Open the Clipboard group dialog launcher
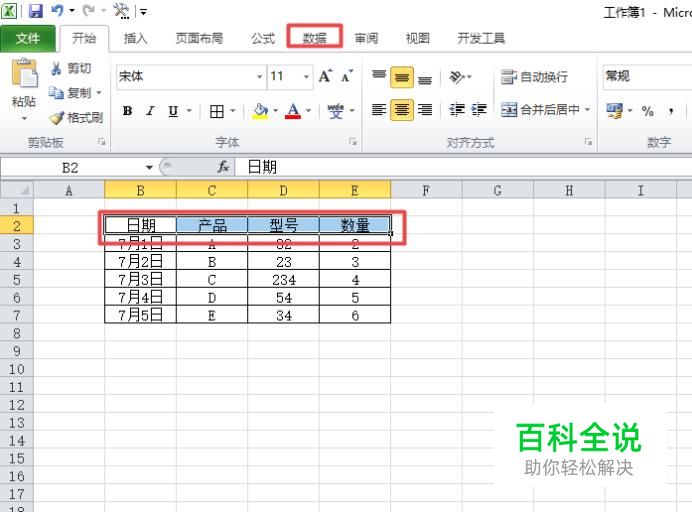 point(102,142)
